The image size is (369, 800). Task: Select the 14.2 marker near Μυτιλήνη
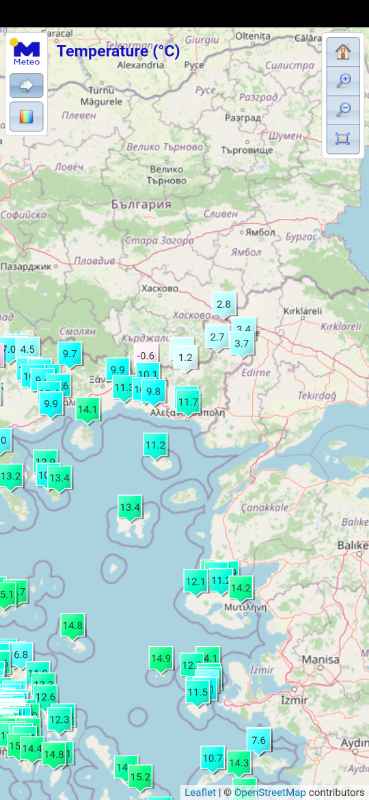click(x=240, y=589)
